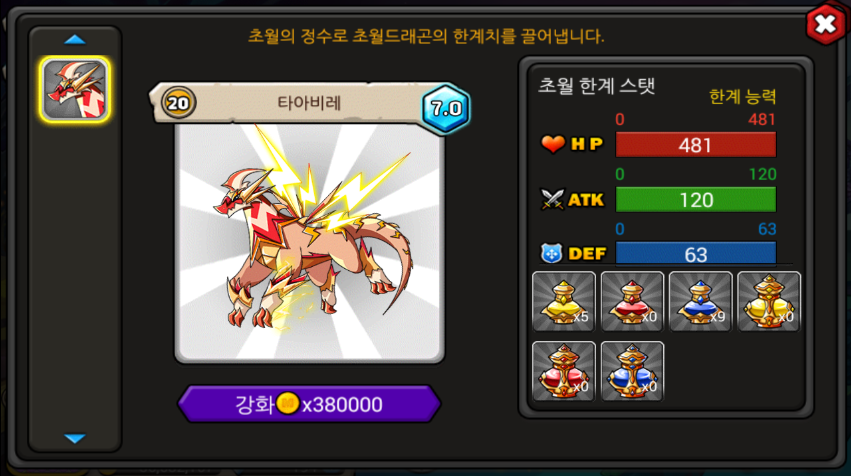The height and width of the screenshot is (476, 851).
Task: Select the Tiabire dragon thumbnail in the sidebar
Action: 75,89
